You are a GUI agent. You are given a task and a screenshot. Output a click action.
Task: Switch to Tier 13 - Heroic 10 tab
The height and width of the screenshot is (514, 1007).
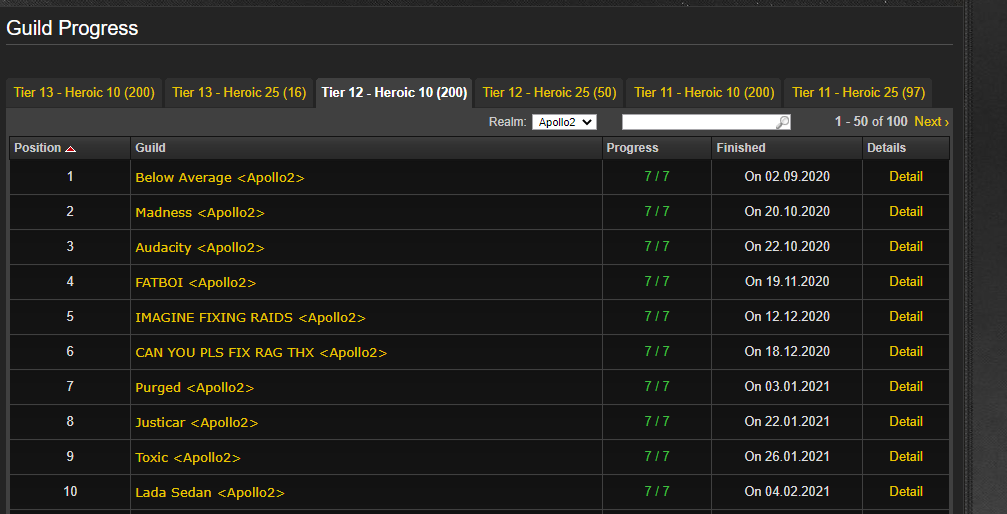click(x=84, y=93)
